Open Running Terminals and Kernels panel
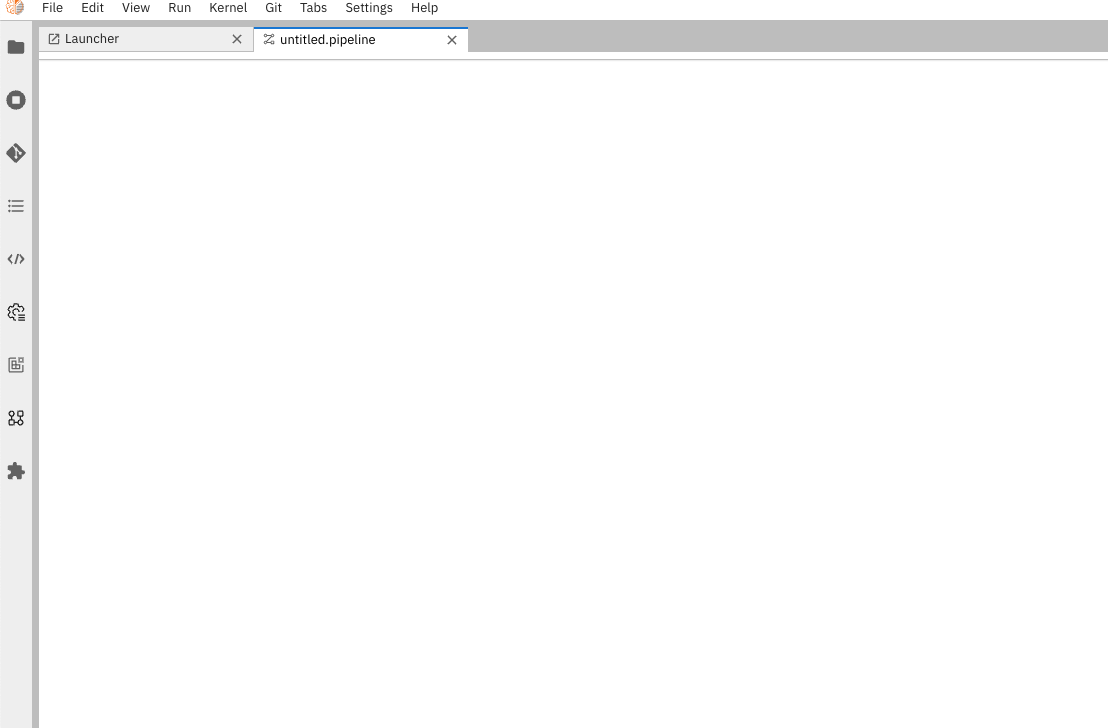This screenshot has height=728, width=1108. (x=16, y=100)
